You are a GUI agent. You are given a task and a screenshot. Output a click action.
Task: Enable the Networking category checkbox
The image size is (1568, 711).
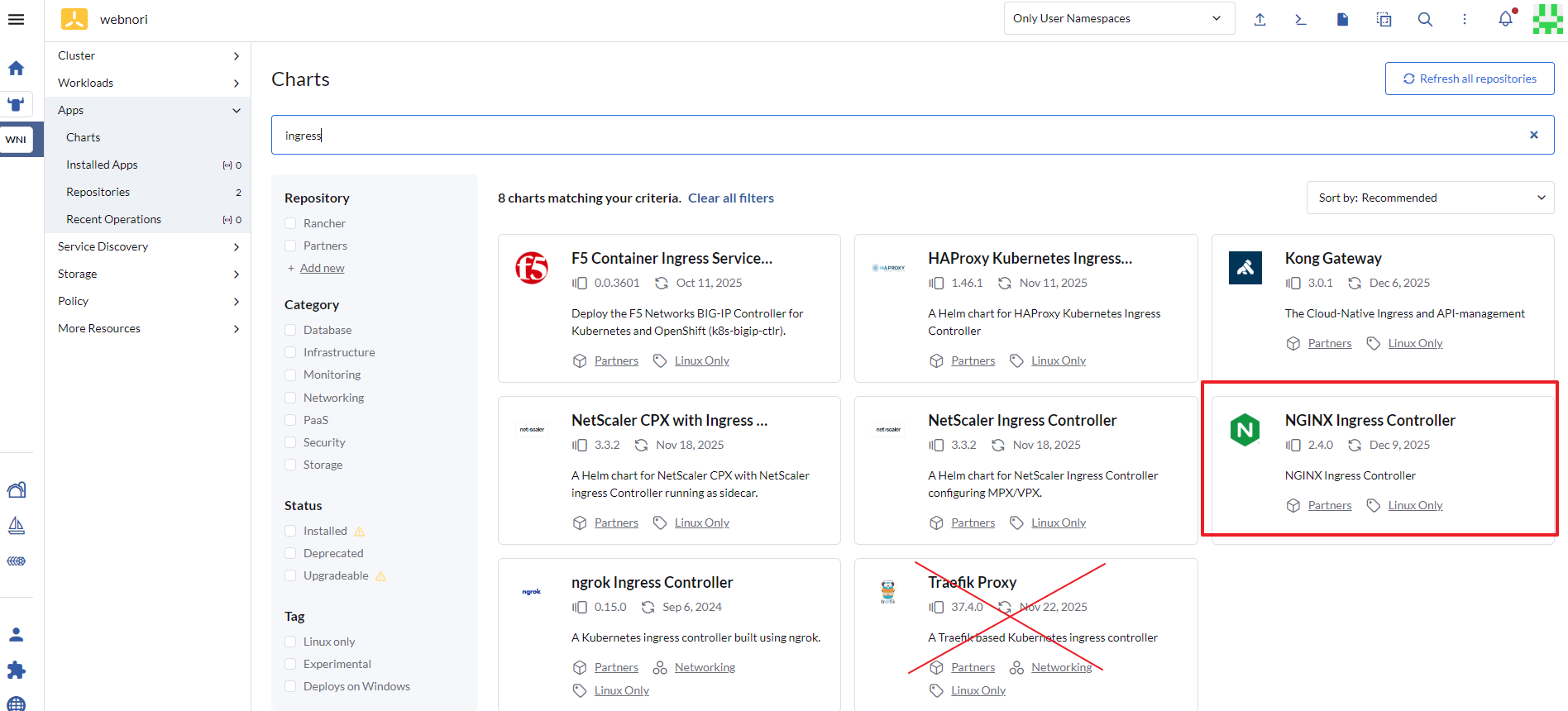tap(290, 398)
